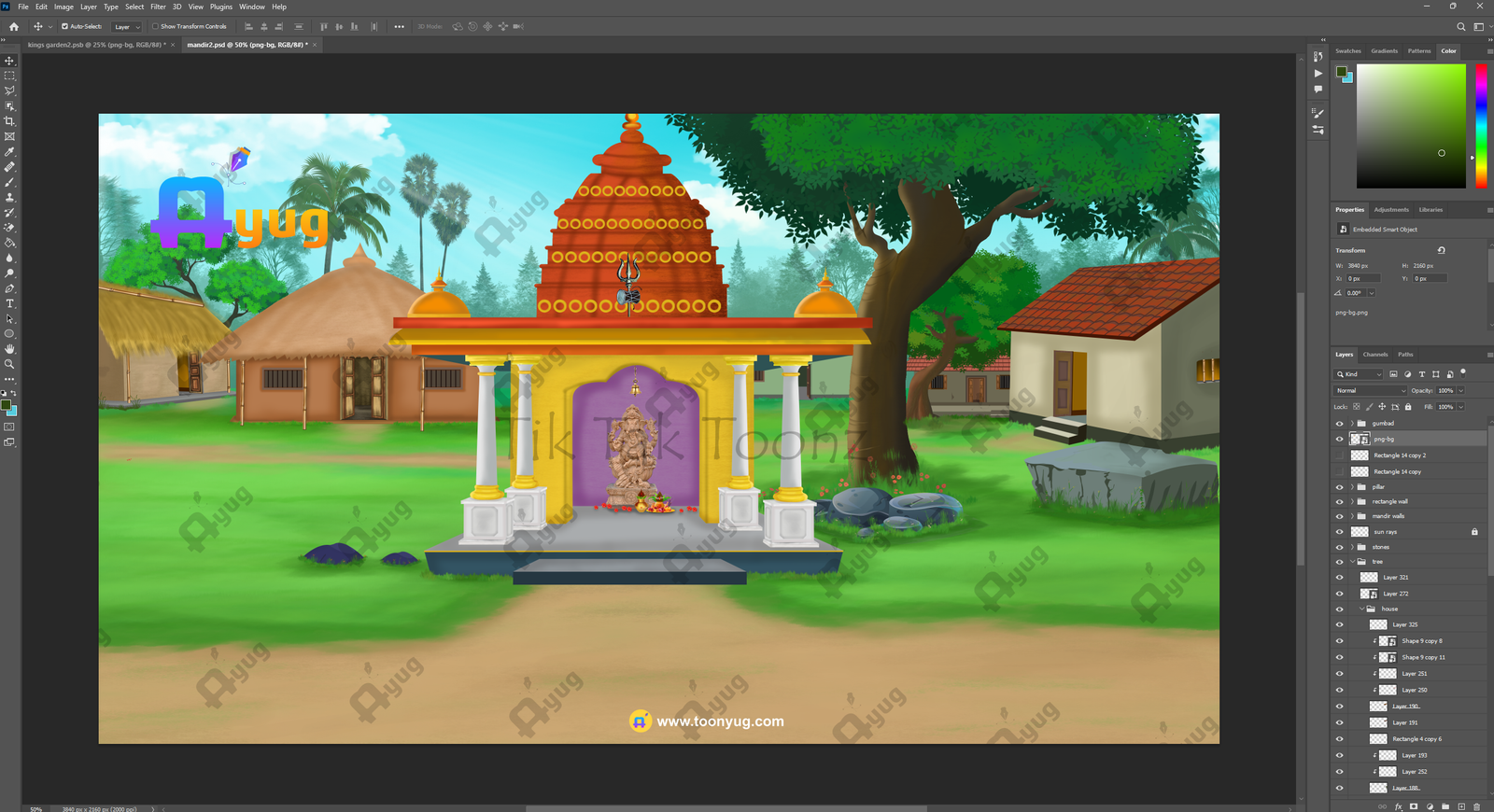Switch to kings garden2.psb document tab

[x=96, y=45]
